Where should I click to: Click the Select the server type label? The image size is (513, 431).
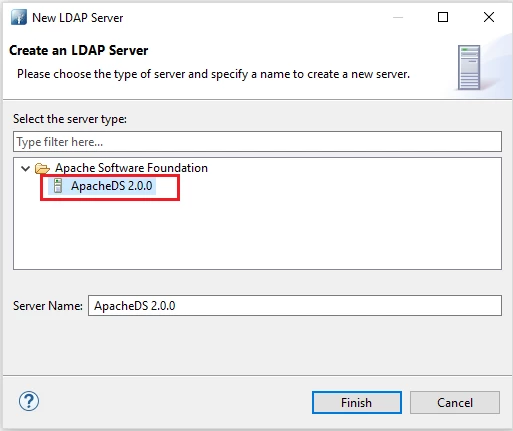[x=70, y=119]
